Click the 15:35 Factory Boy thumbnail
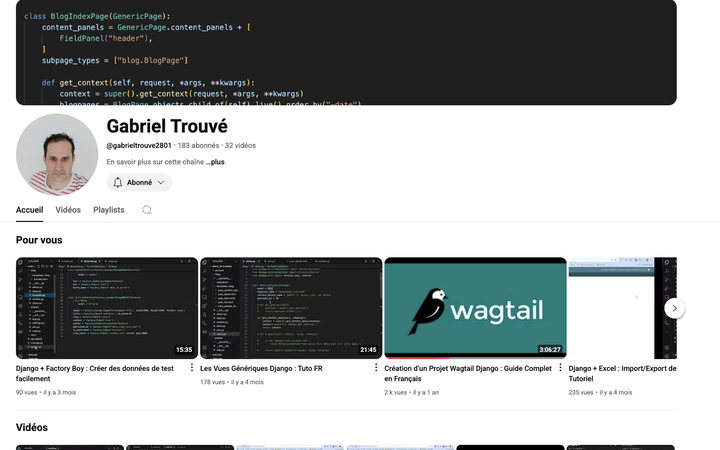The width and height of the screenshot is (720, 450). (x=107, y=308)
